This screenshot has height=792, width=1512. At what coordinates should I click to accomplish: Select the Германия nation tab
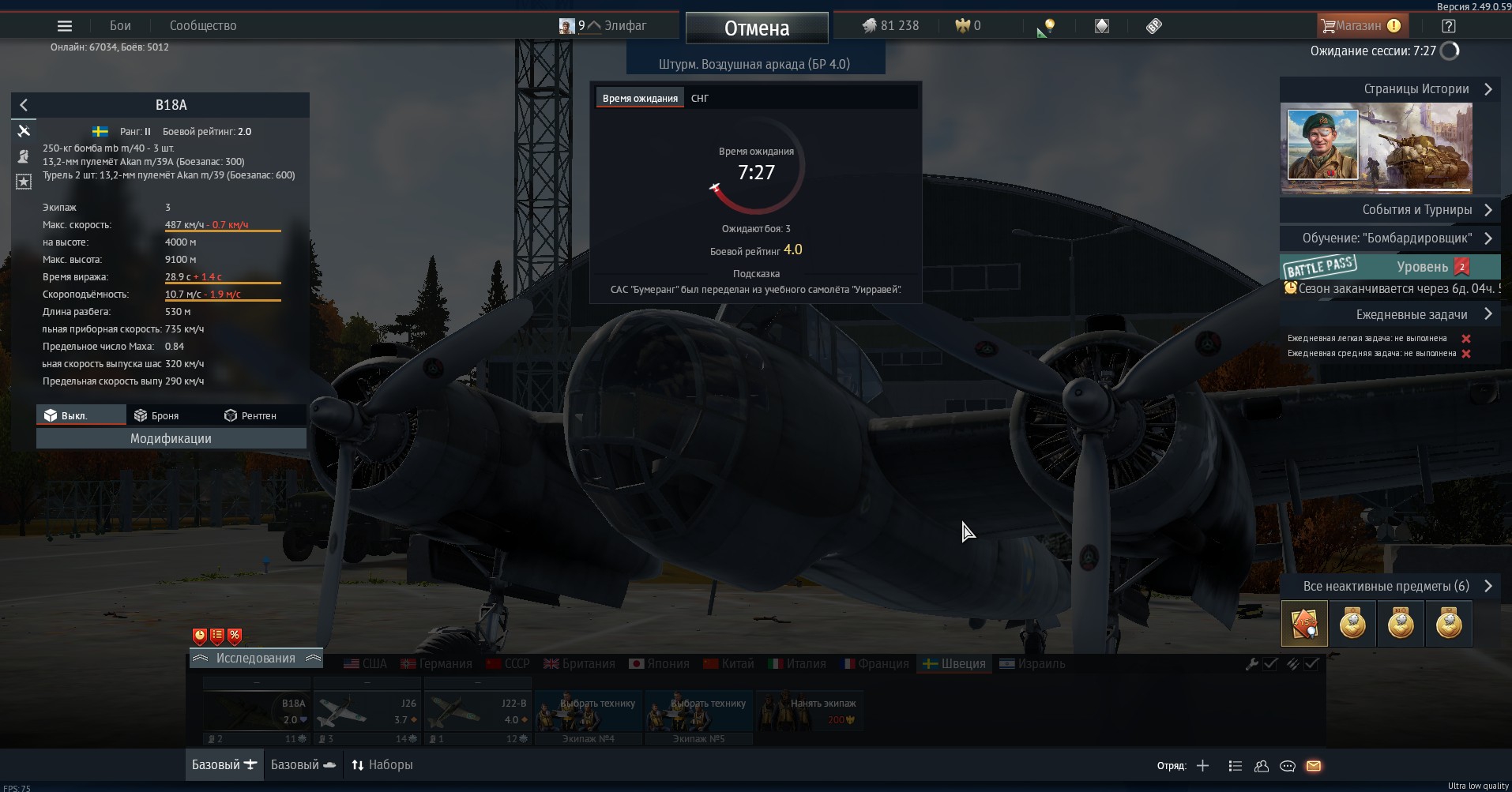pos(436,664)
